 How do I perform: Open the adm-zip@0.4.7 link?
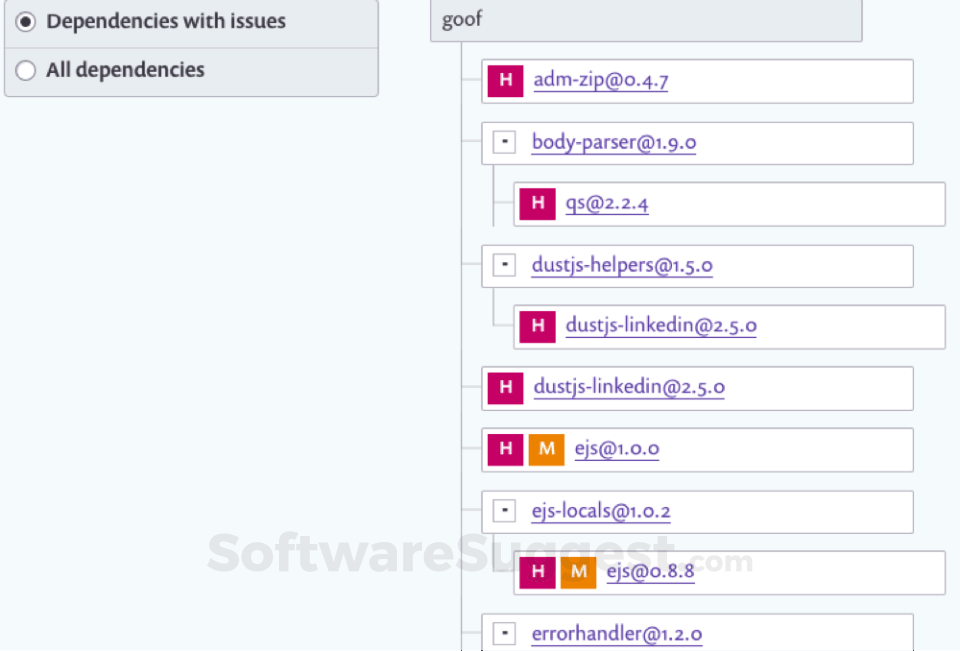tap(601, 80)
